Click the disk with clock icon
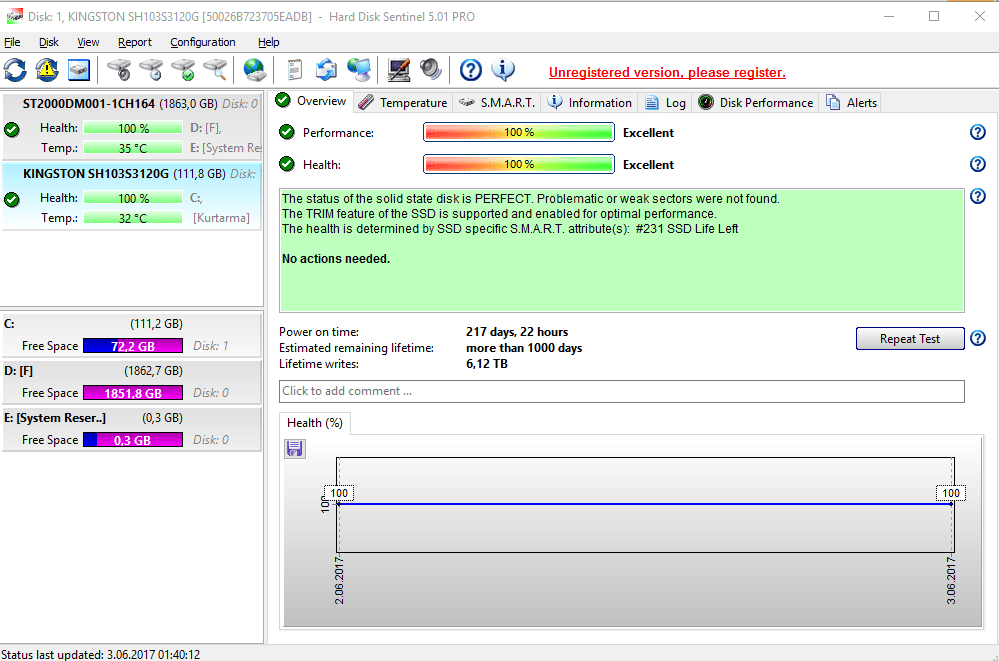This screenshot has width=999, height=661. click(152, 70)
